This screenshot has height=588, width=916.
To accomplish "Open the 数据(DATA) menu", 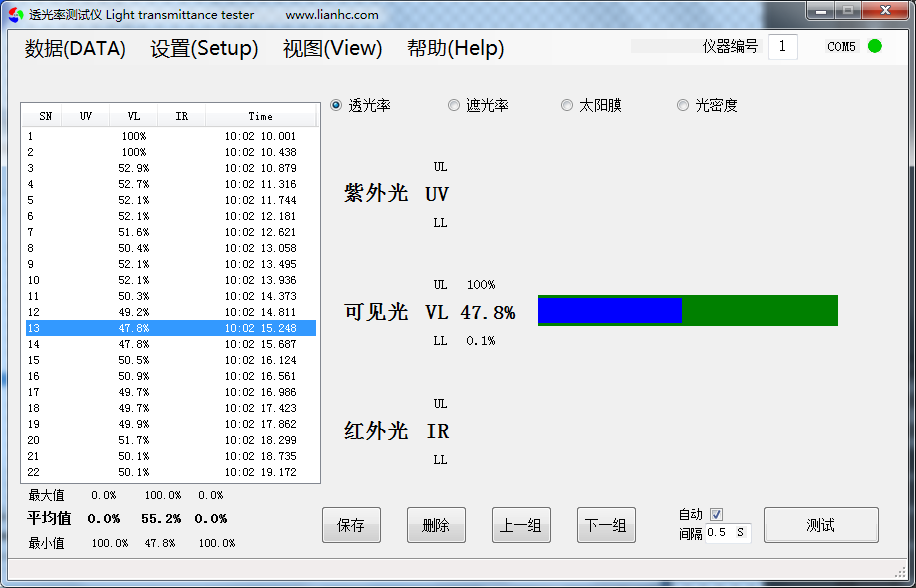I will (x=75, y=48).
